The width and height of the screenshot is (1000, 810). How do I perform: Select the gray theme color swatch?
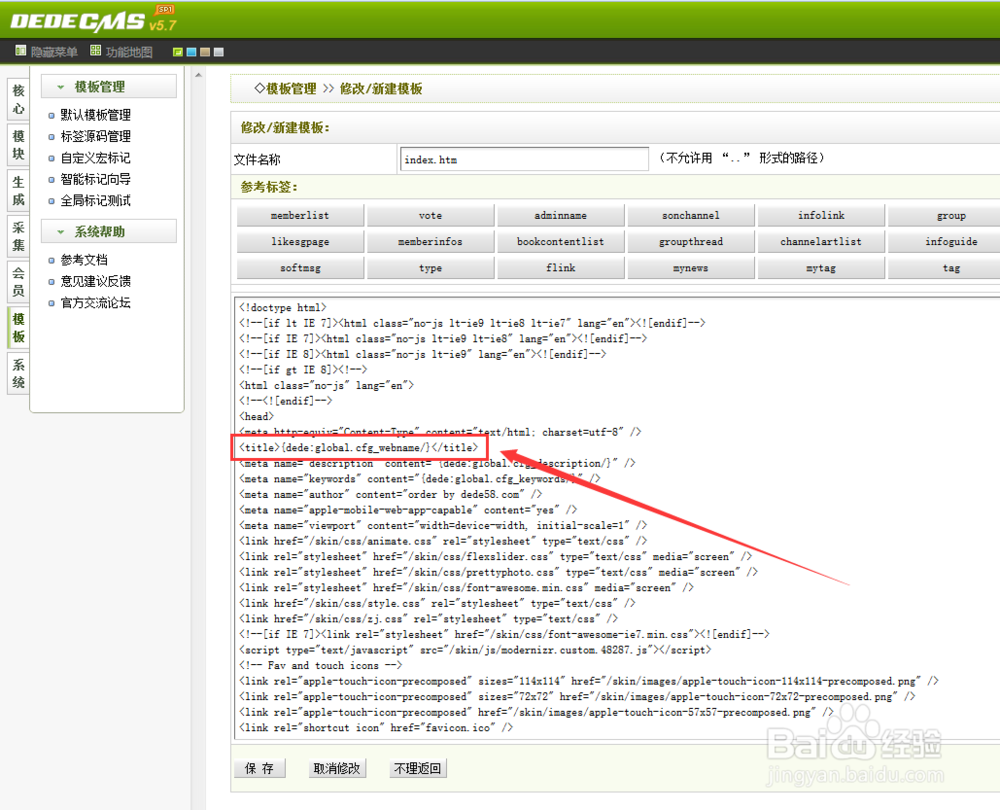(x=219, y=52)
